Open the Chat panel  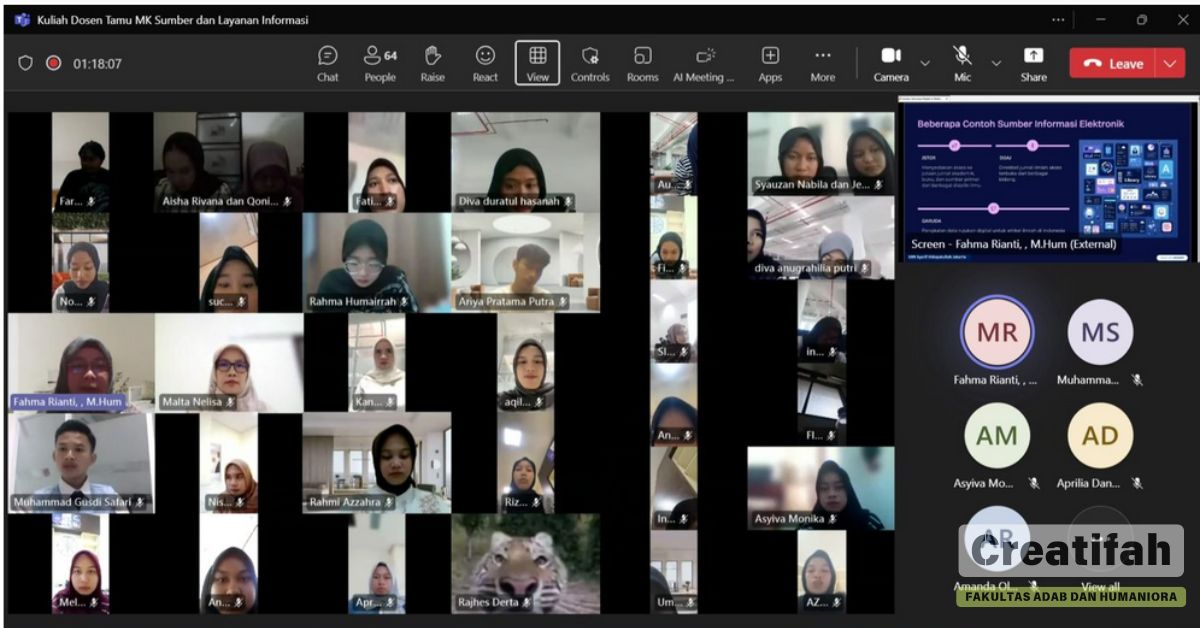pos(327,63)
